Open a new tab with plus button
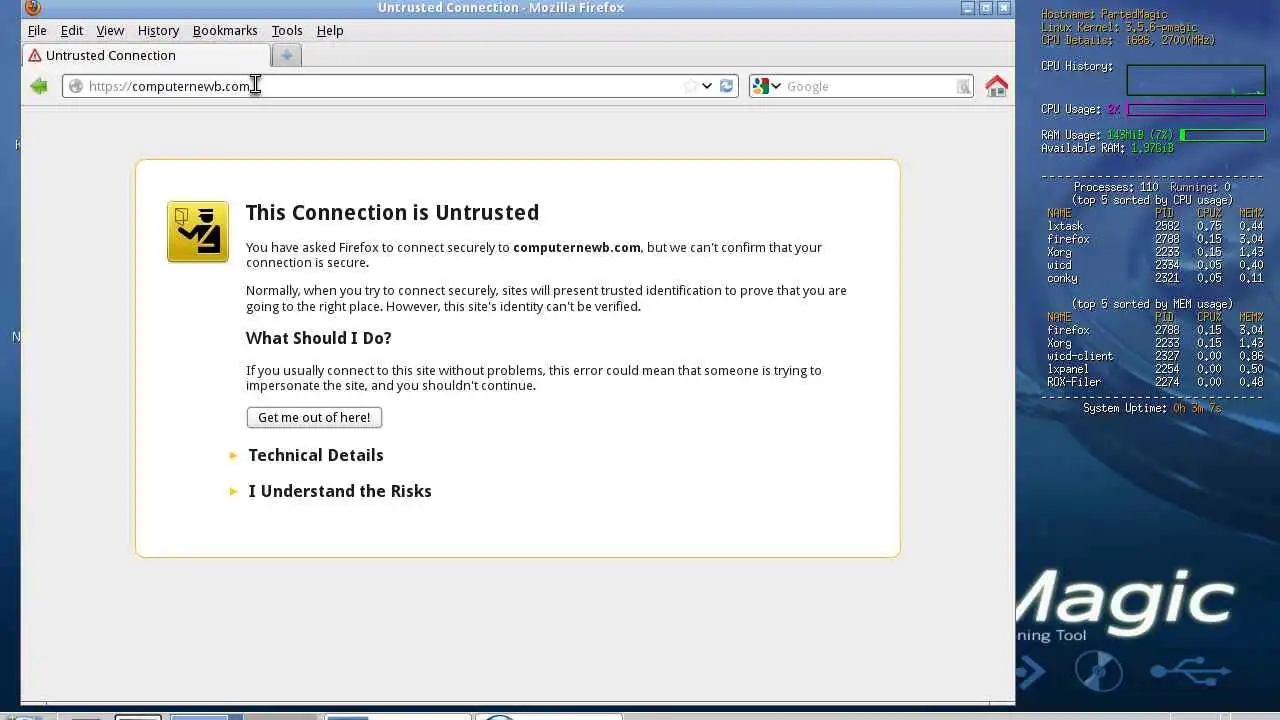 click(x=286, y=55)
